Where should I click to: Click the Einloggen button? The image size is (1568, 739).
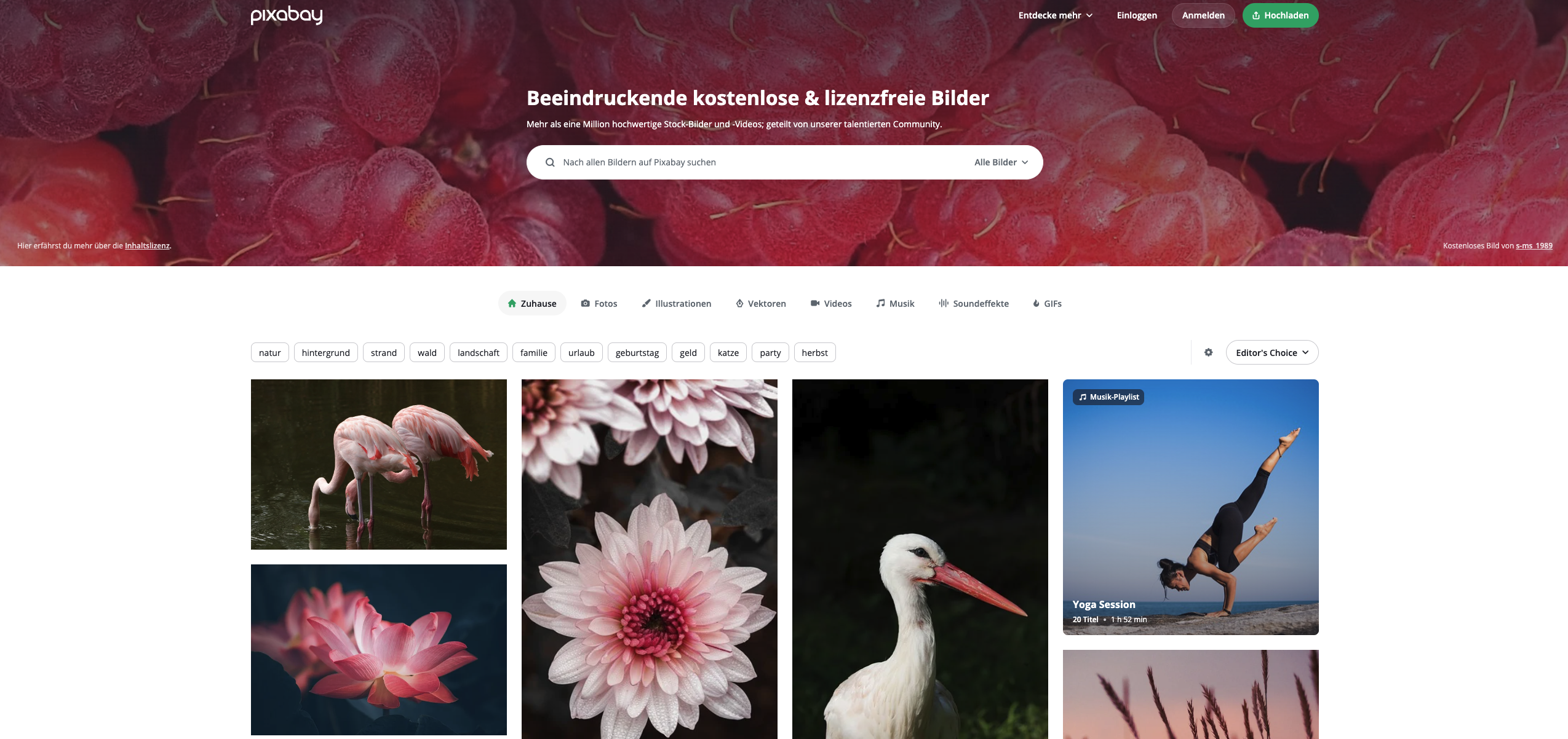(1137, 15)
